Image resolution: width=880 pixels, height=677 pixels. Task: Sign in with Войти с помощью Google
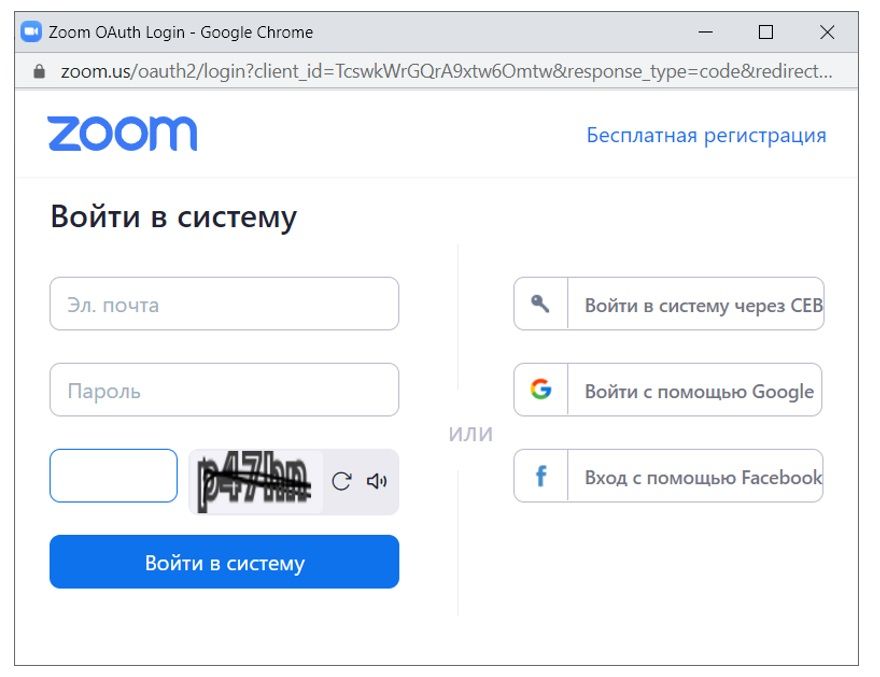tap(668, 390)
